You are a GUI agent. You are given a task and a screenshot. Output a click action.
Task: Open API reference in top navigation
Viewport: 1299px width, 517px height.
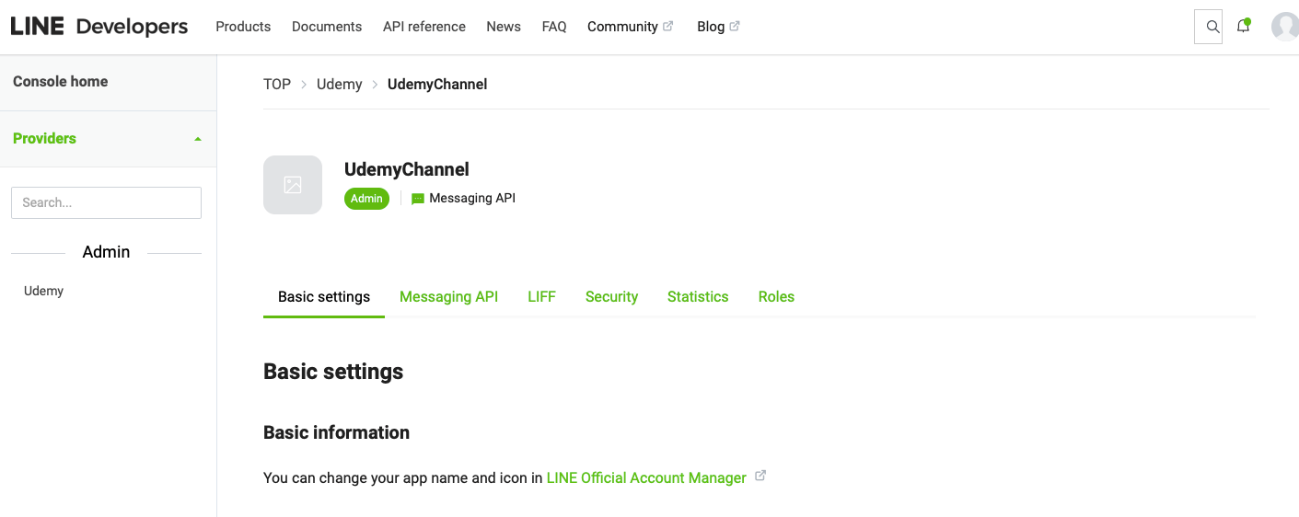[x=424, y=27]
